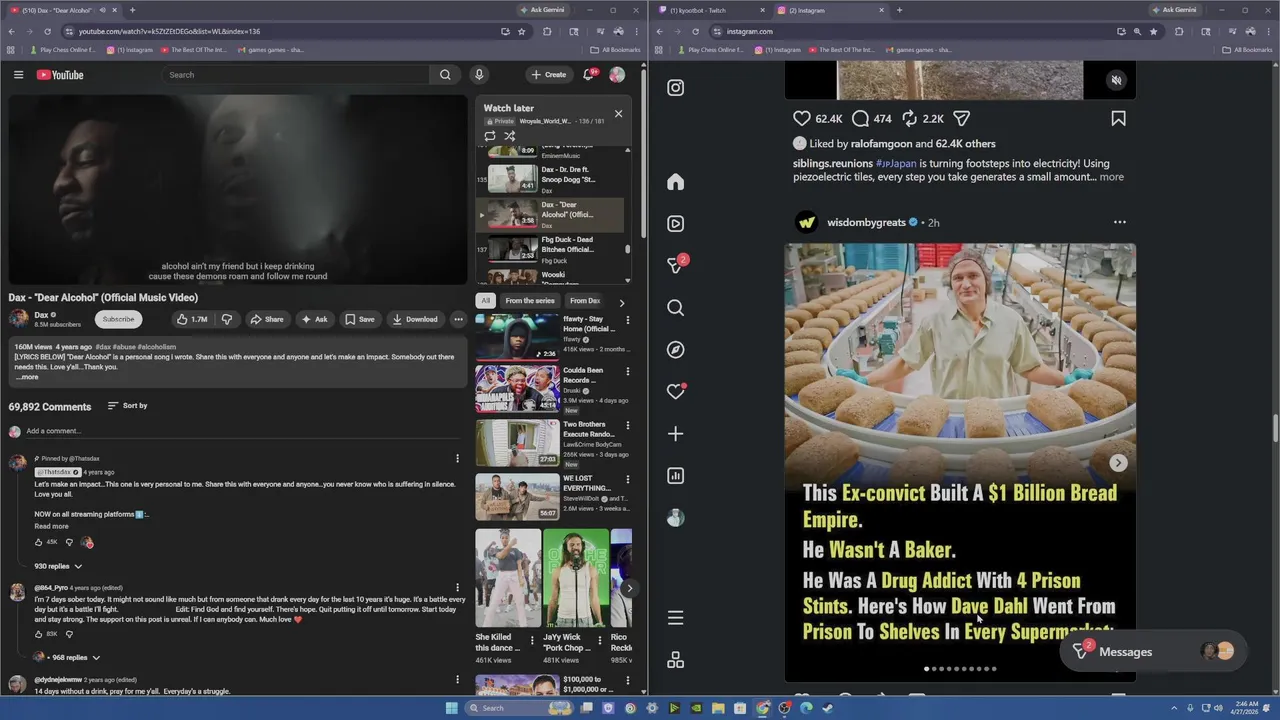Open options for wisdombygreats post

1119,222
